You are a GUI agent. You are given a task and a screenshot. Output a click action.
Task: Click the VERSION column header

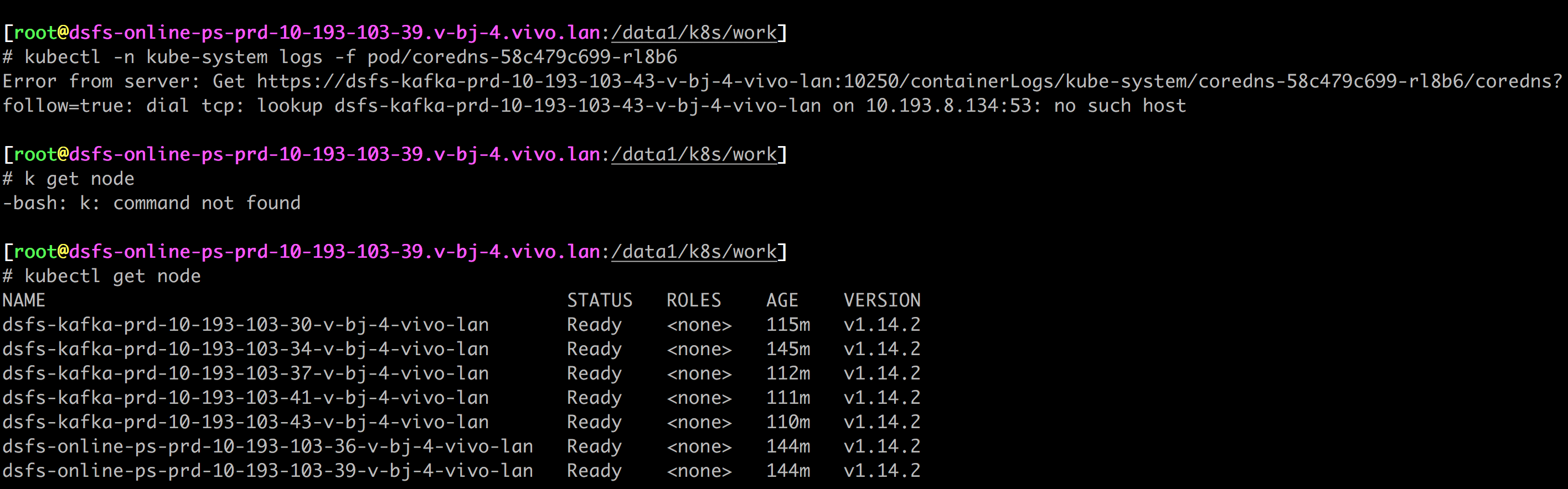[882, 300]
